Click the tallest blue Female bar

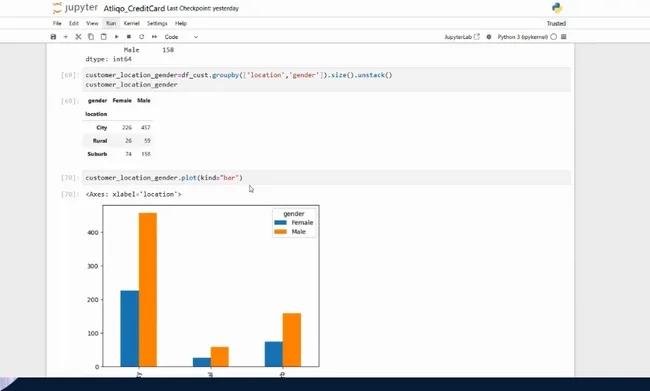click(130, 328)
